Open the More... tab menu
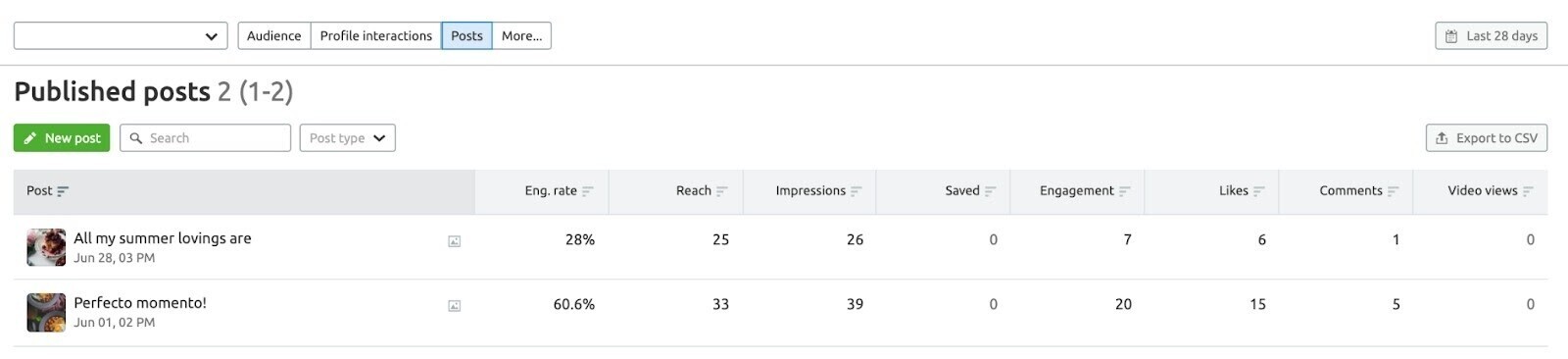 [x=521, y=36]
